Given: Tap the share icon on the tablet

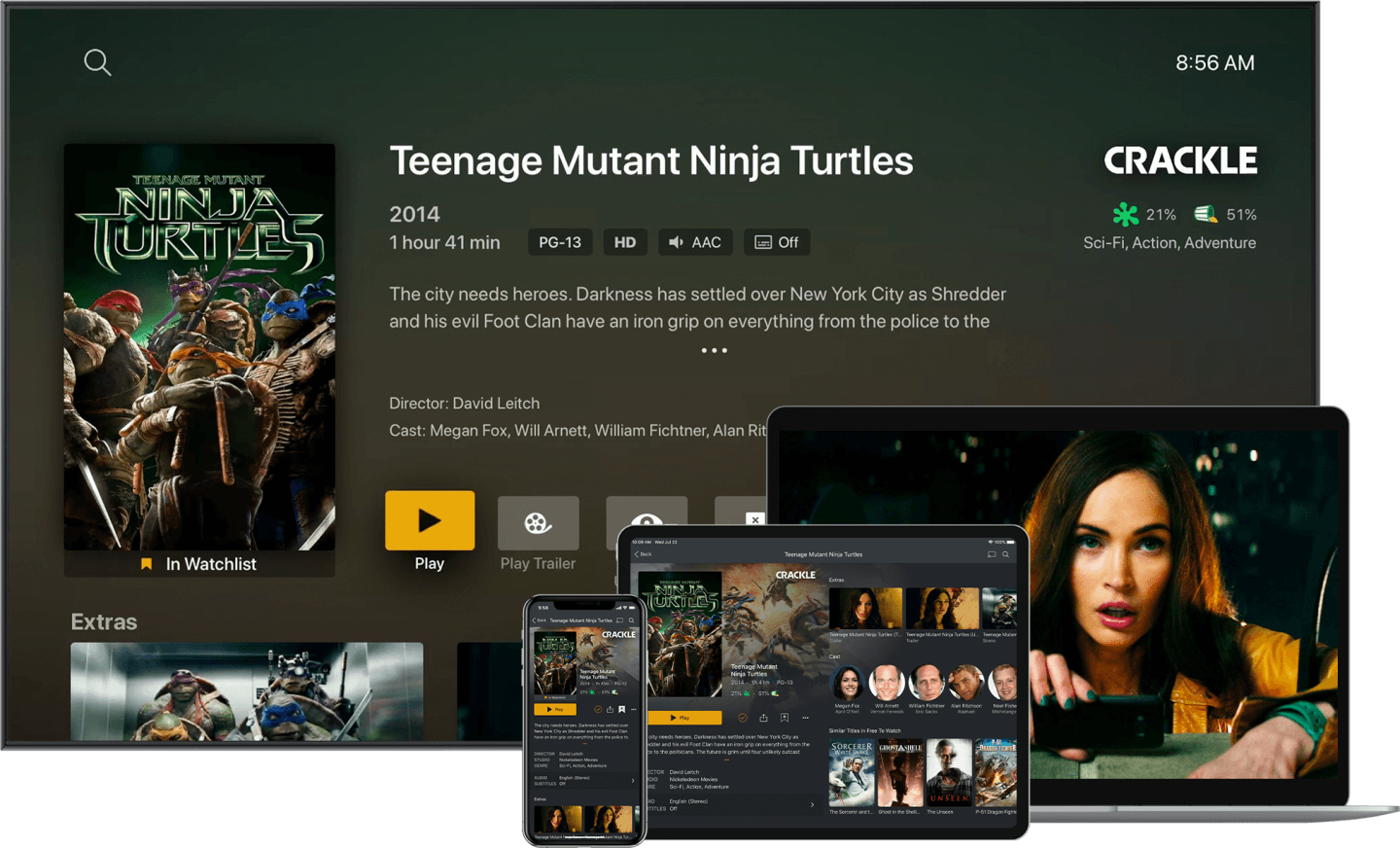Looking at the screenshot, I should (x=763, y=718).
